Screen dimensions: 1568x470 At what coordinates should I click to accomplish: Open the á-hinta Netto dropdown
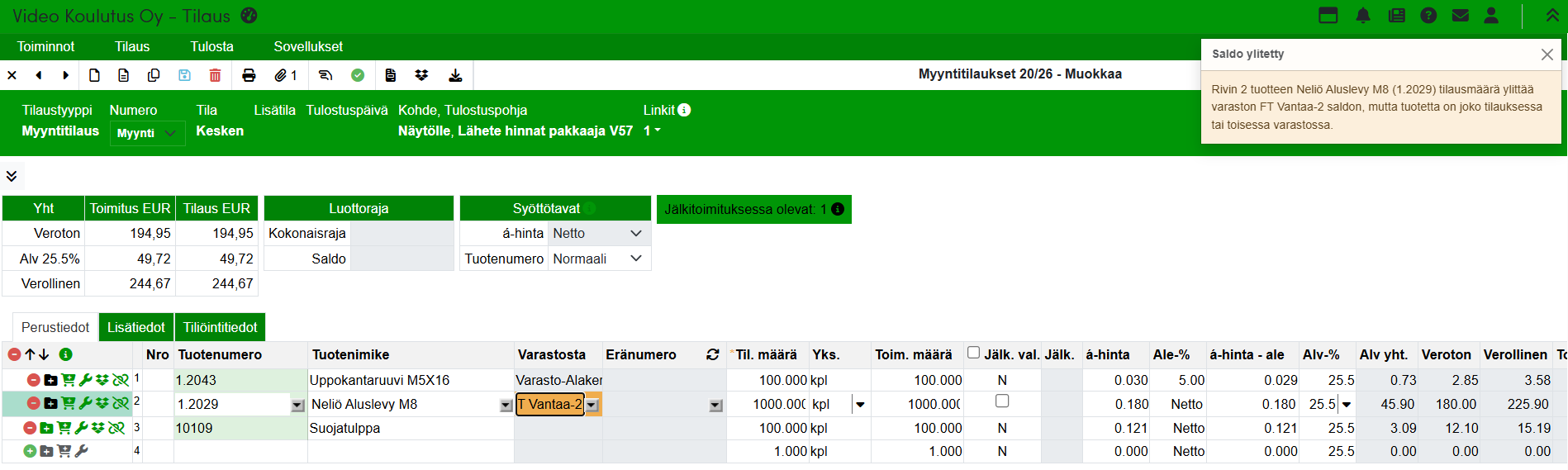point(598,234)
